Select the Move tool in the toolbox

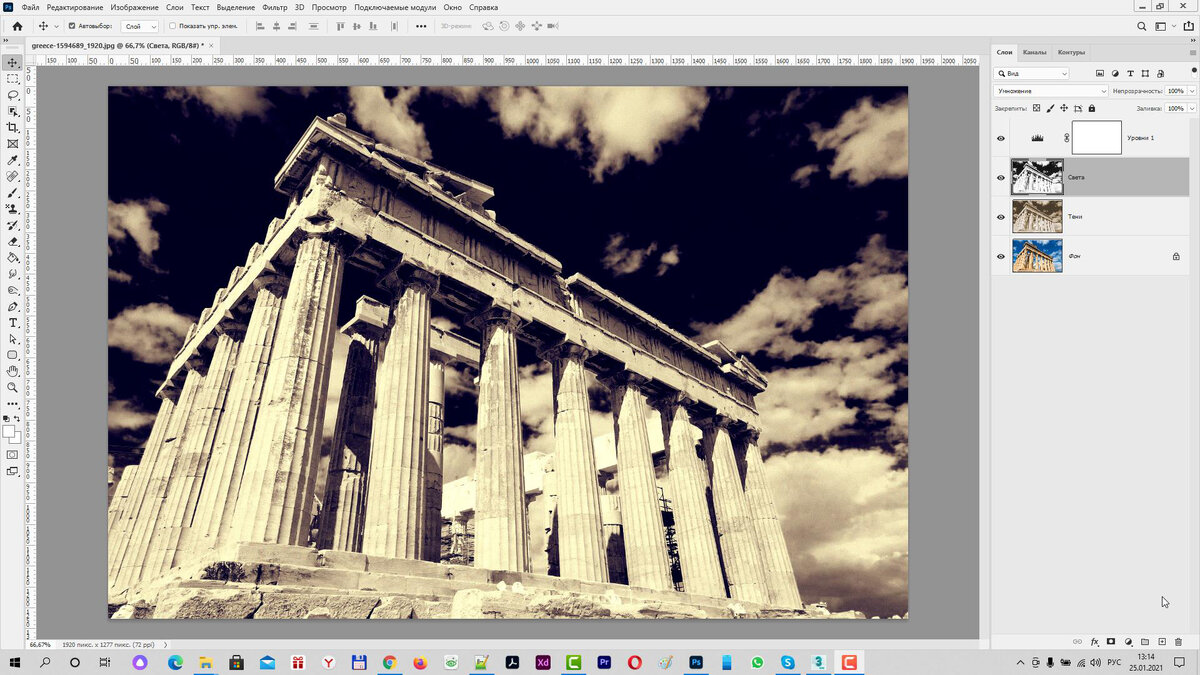(x=13, y=62)
